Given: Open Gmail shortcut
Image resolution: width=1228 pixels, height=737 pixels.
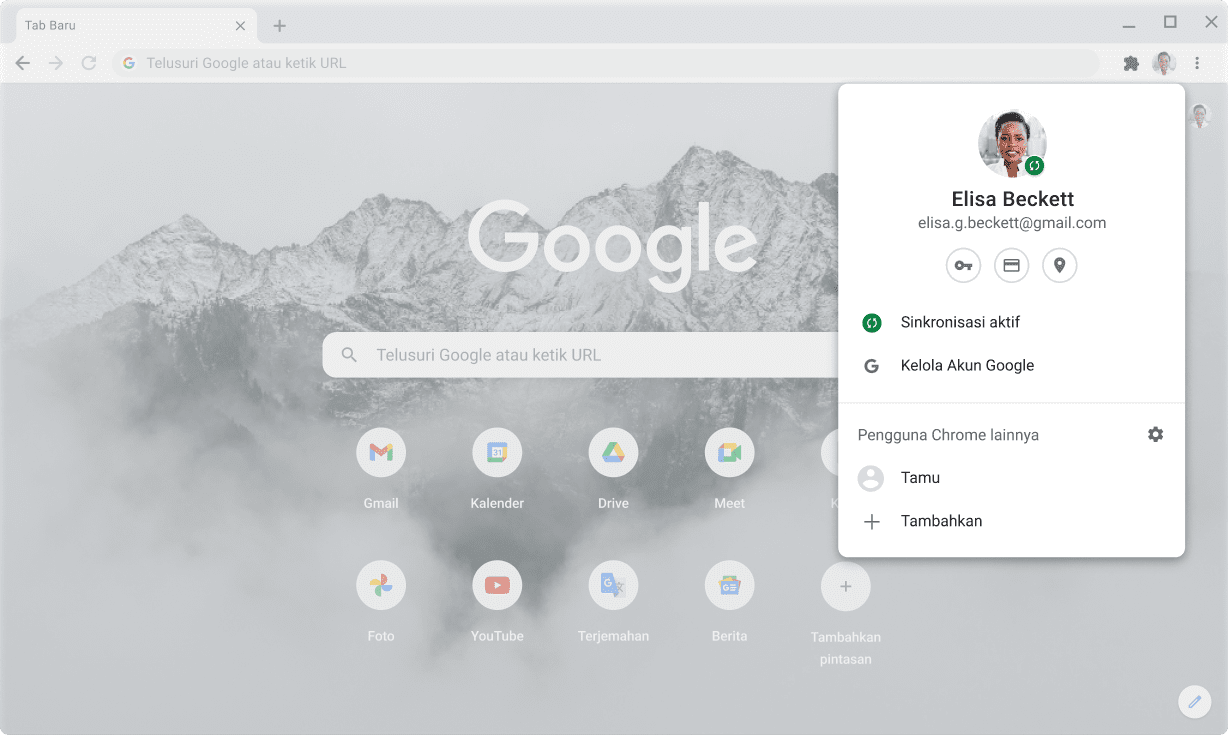Looking at the screenshot, I should click(381, 453).
